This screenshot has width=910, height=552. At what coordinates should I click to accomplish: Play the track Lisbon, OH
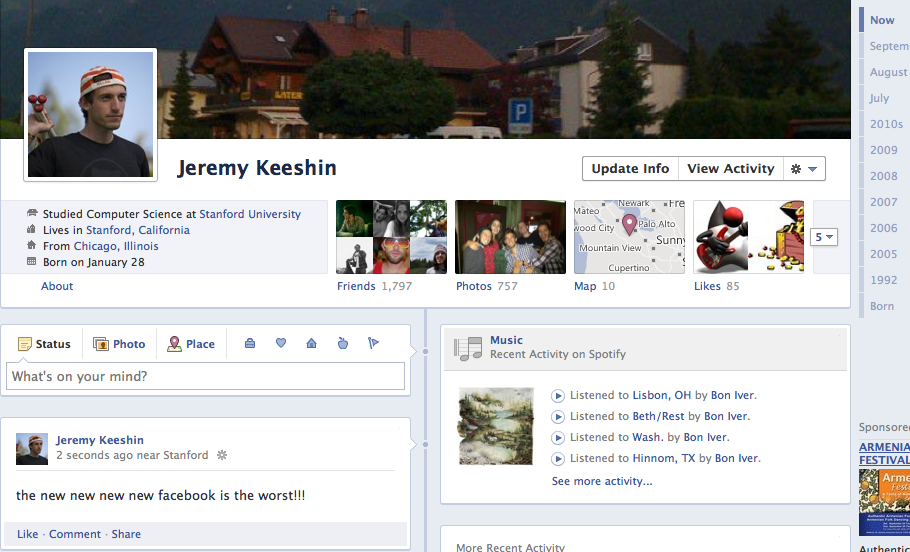pos(558,395)
